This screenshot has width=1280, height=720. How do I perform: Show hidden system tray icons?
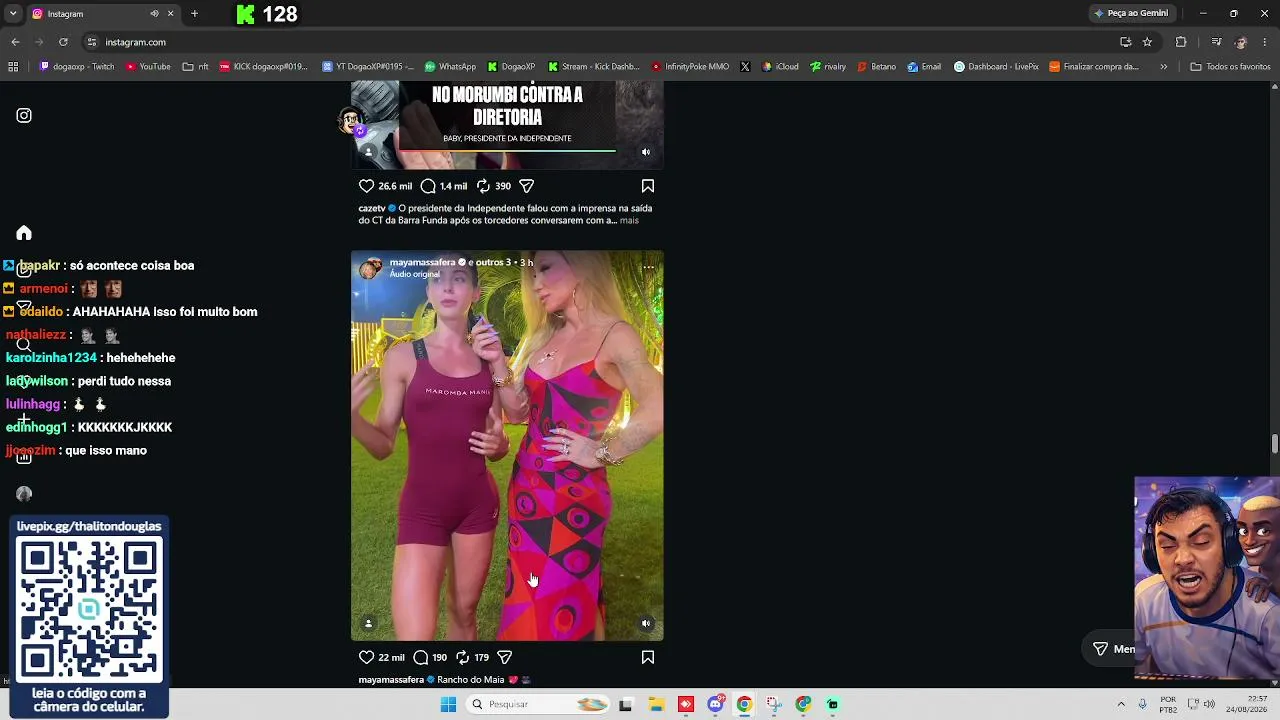pyautogui.click(x=1120, y=704)
